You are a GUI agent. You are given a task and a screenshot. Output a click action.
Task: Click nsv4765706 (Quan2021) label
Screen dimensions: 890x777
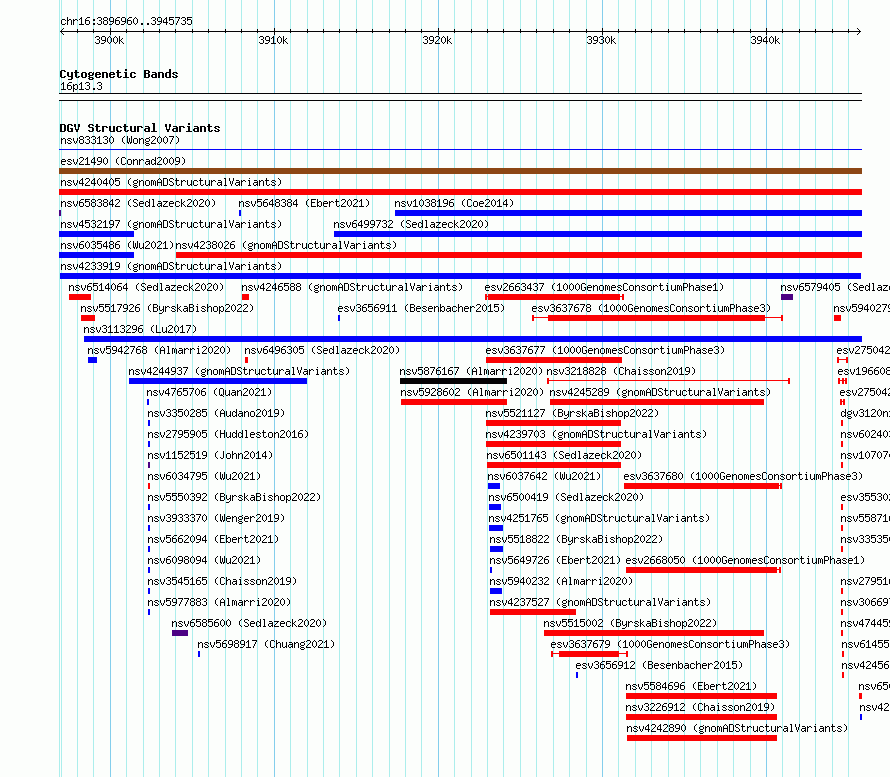(209, 392)
